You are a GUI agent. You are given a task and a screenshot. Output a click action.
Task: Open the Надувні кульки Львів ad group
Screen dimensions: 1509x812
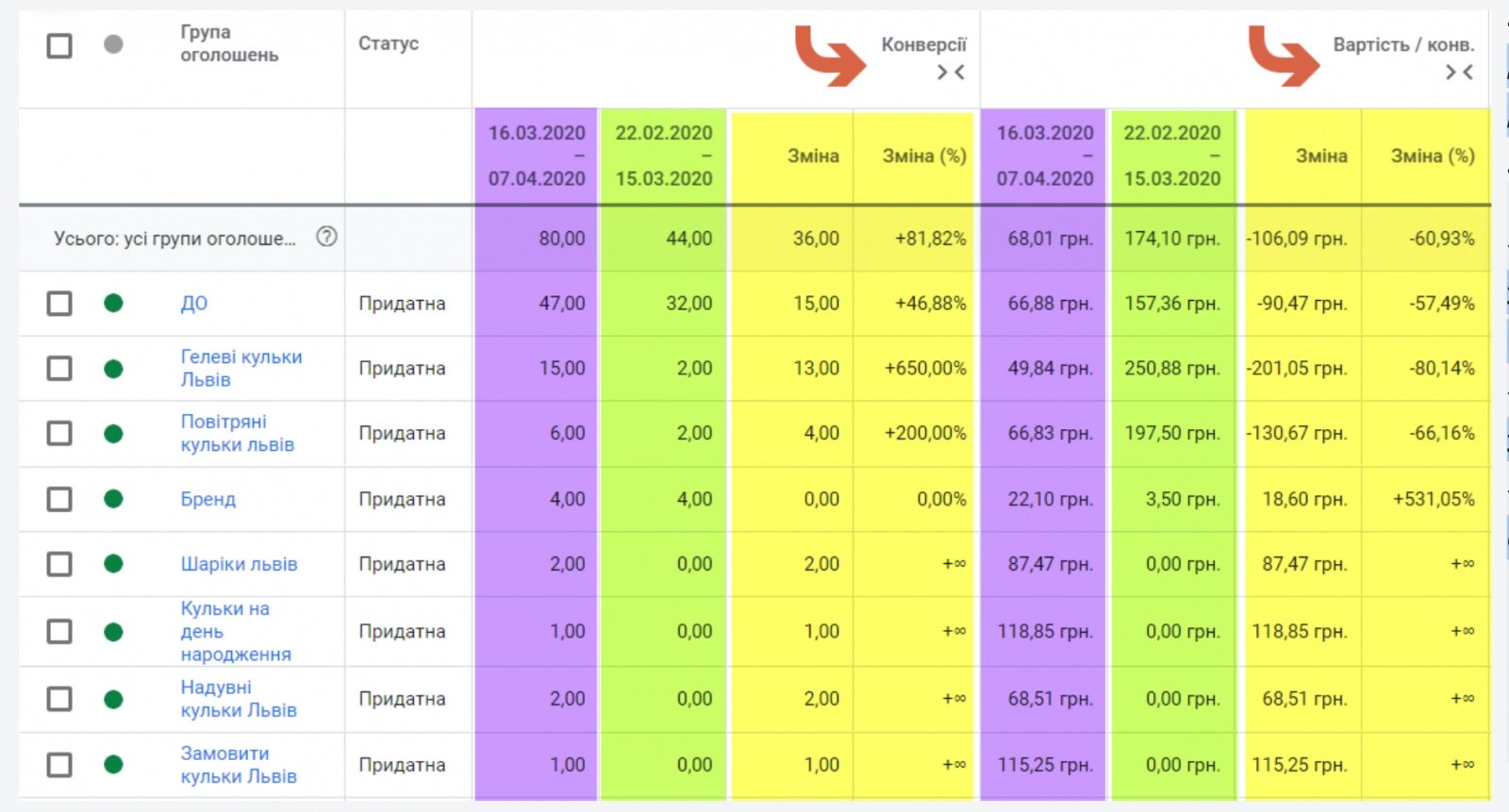tap(239, 699)
